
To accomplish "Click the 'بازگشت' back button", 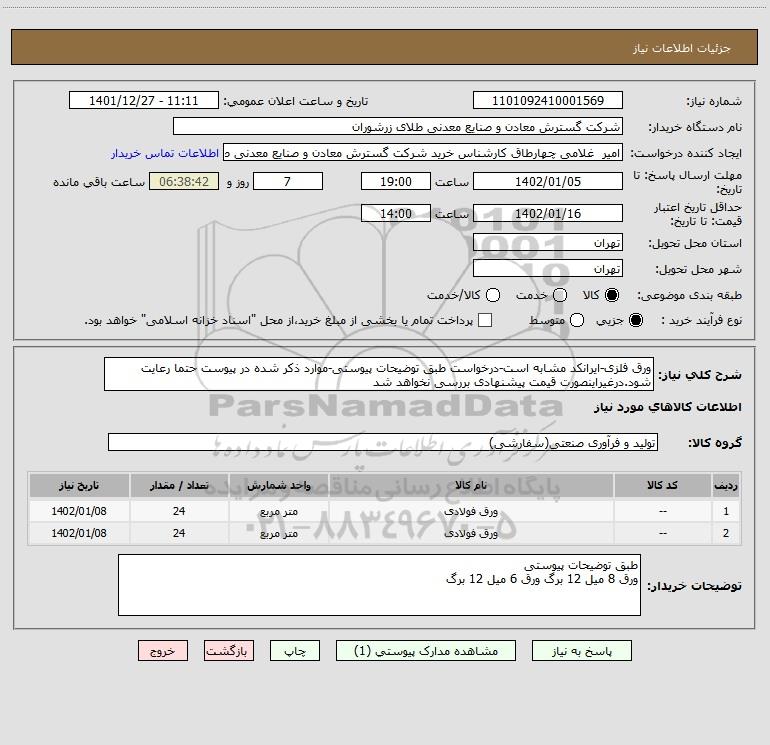I will click(226, 650).
